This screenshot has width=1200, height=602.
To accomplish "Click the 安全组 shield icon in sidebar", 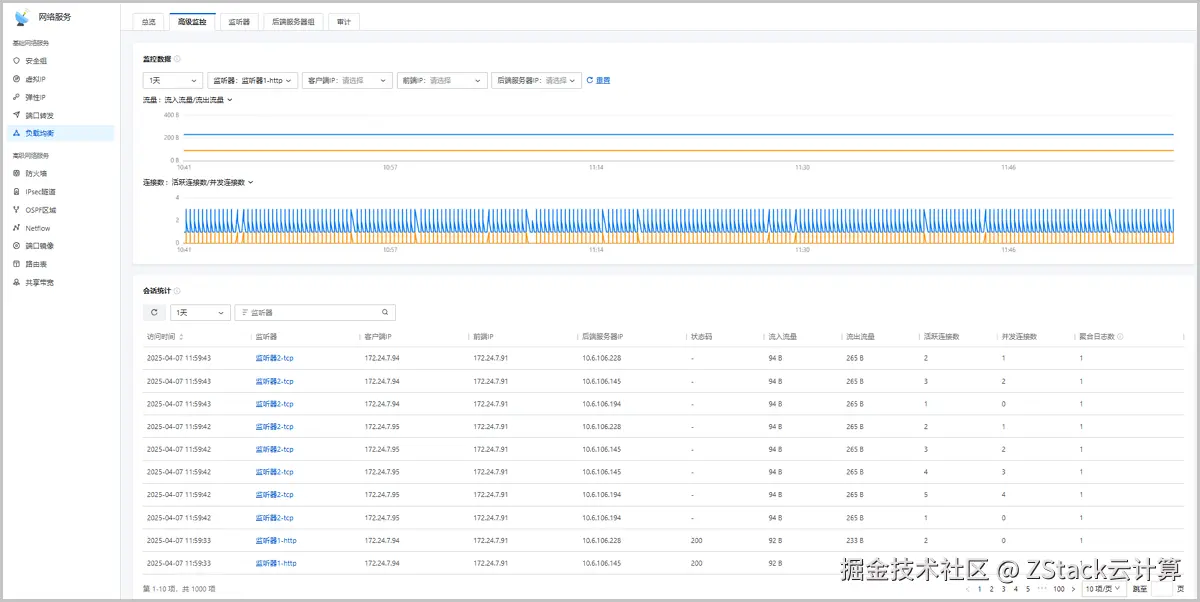I will 16,61.
